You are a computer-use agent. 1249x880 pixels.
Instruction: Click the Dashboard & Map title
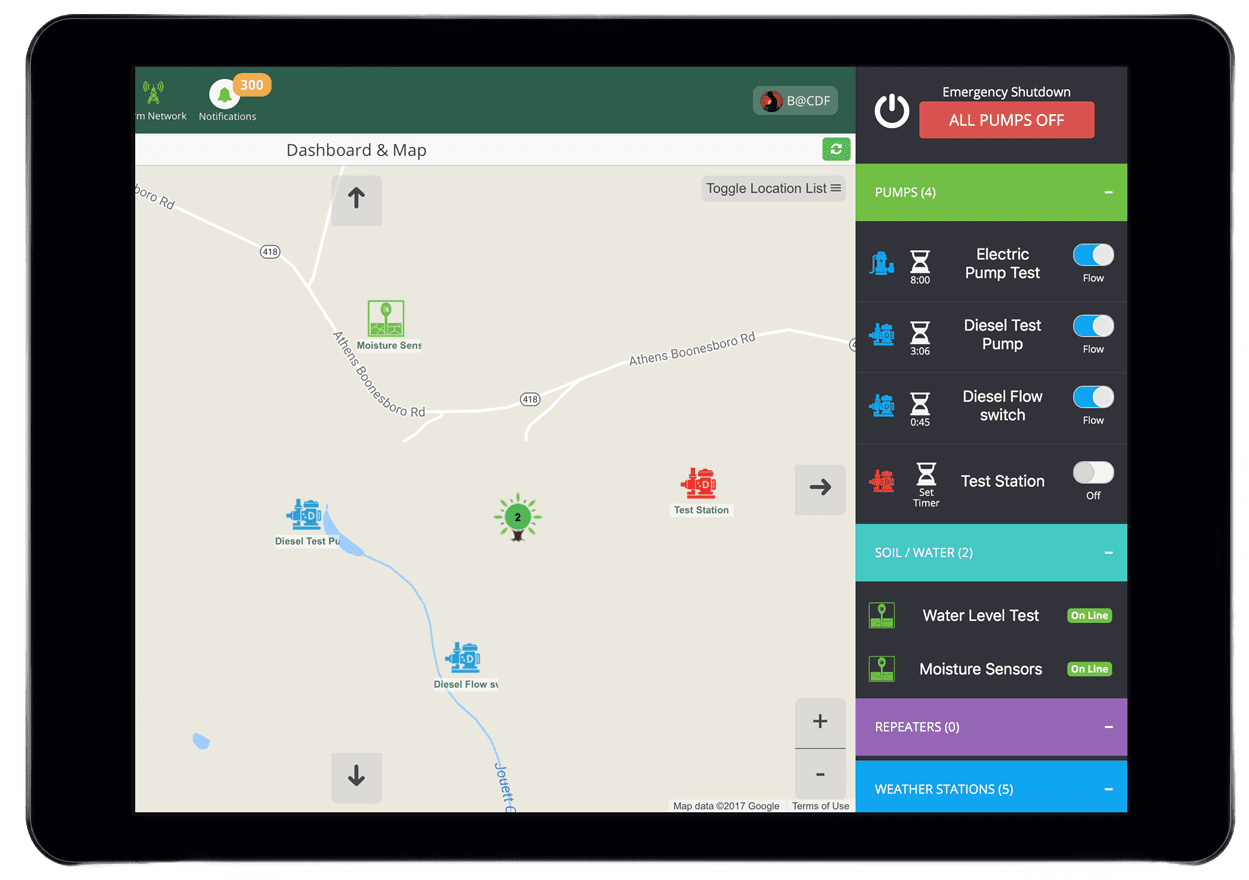[x=356, y=150]
